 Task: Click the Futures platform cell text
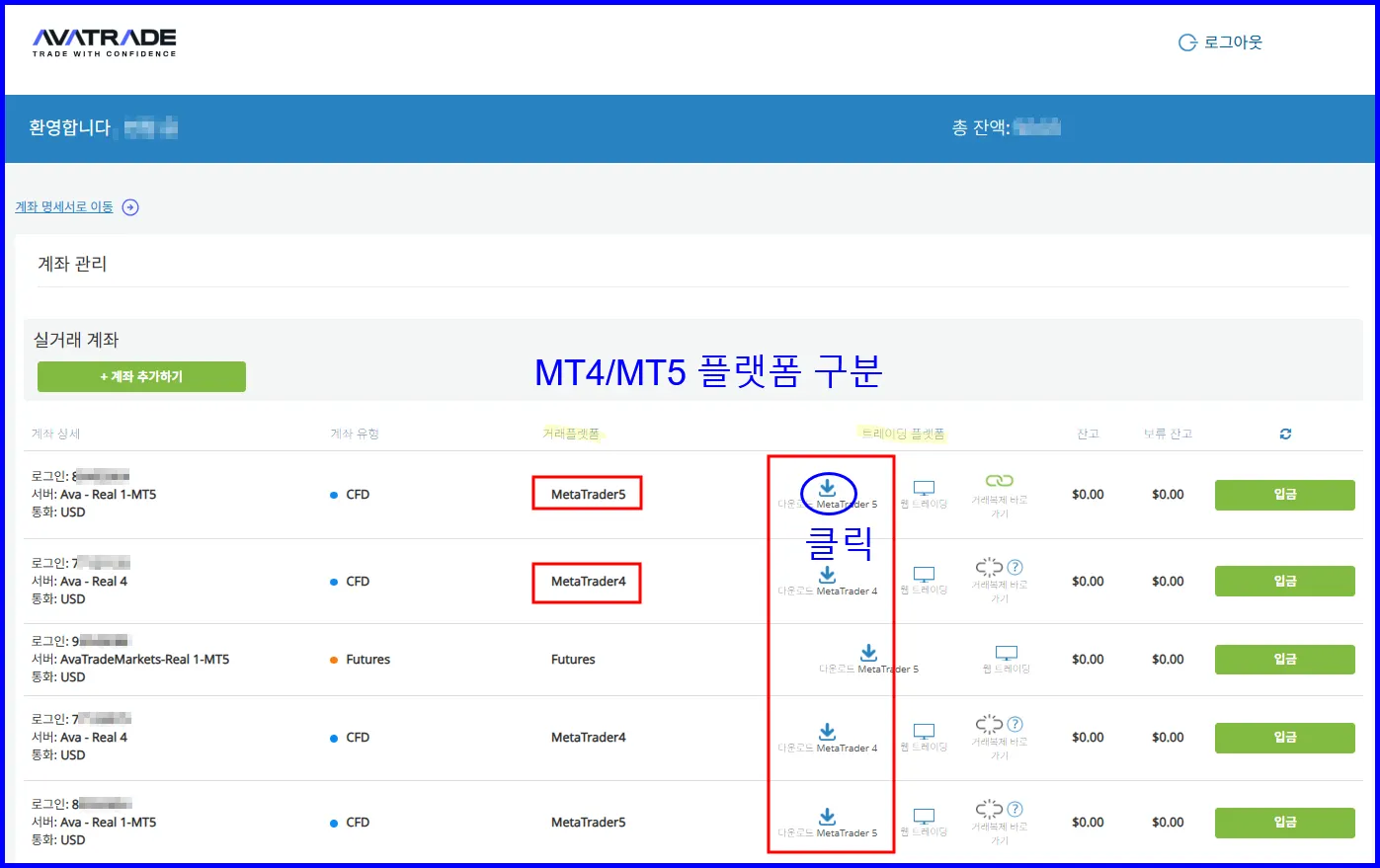[573, 660]
